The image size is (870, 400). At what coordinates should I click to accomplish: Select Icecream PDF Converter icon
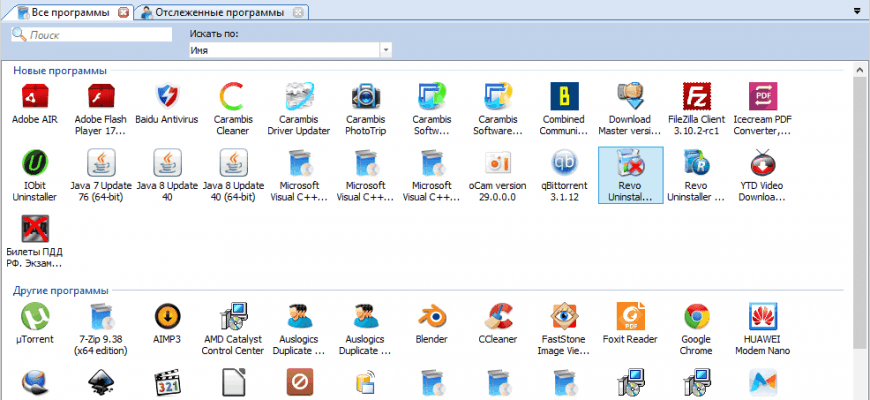[763, 96]
